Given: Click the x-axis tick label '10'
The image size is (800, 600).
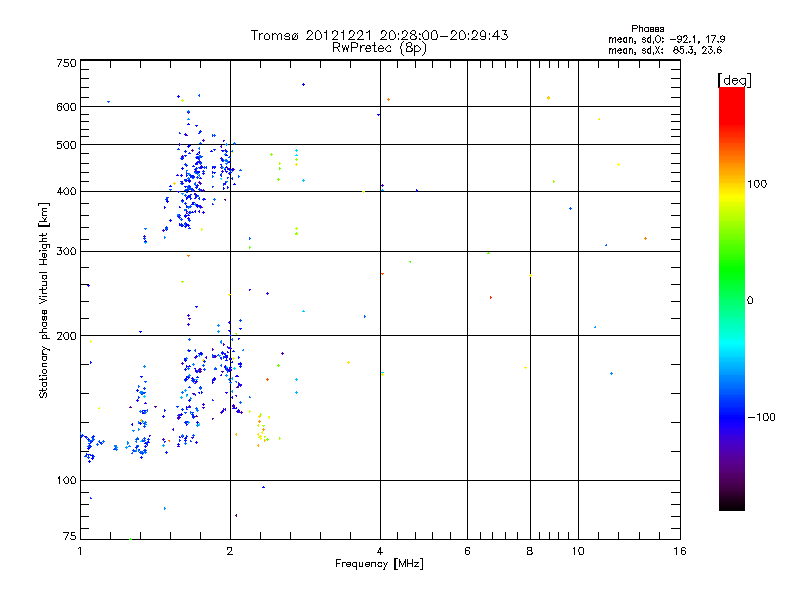Looking at the screenshot, I should pyautogui.click(x=578, y=551).
